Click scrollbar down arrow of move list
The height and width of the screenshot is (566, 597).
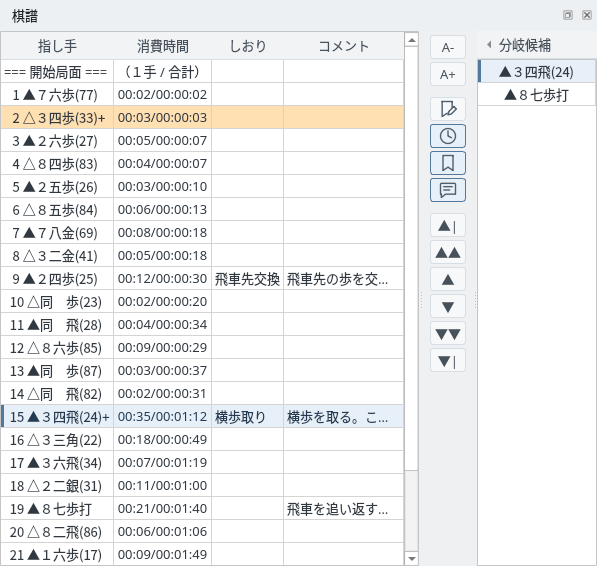(411, 558)
